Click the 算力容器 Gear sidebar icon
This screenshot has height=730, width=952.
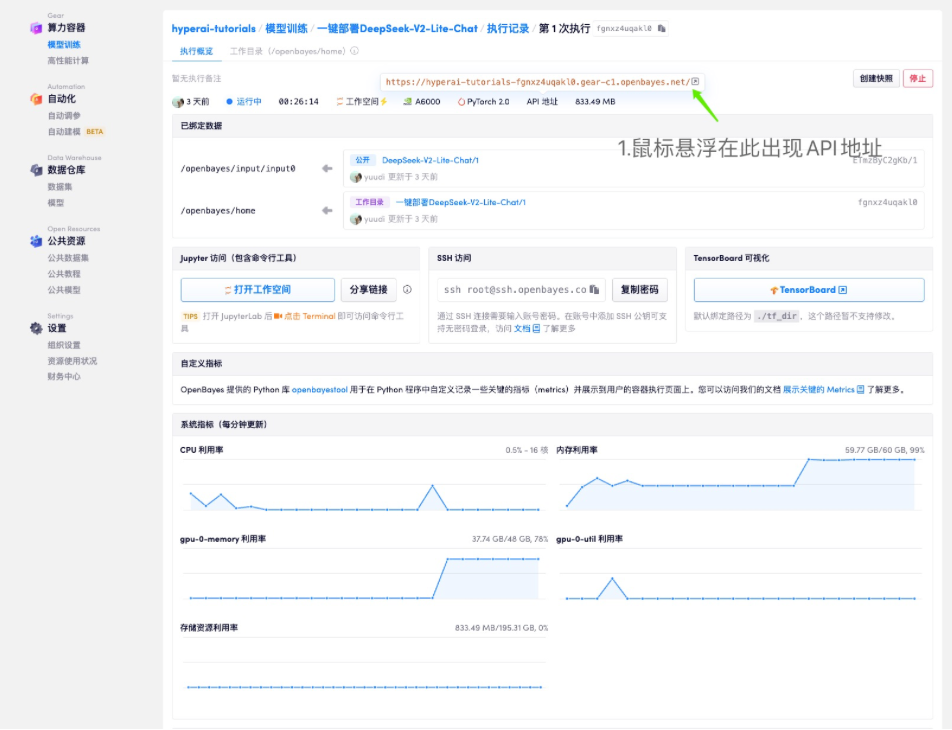coord(36,27)
